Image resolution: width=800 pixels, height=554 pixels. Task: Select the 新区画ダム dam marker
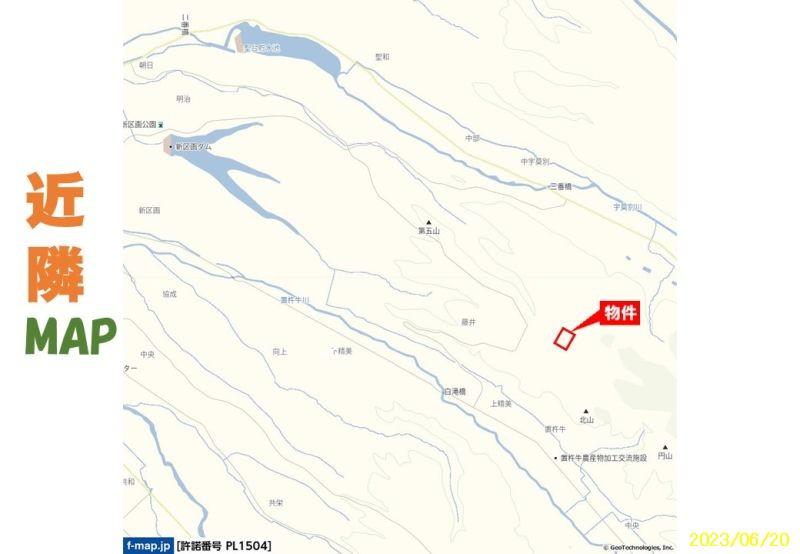click(x=171, y=147)
